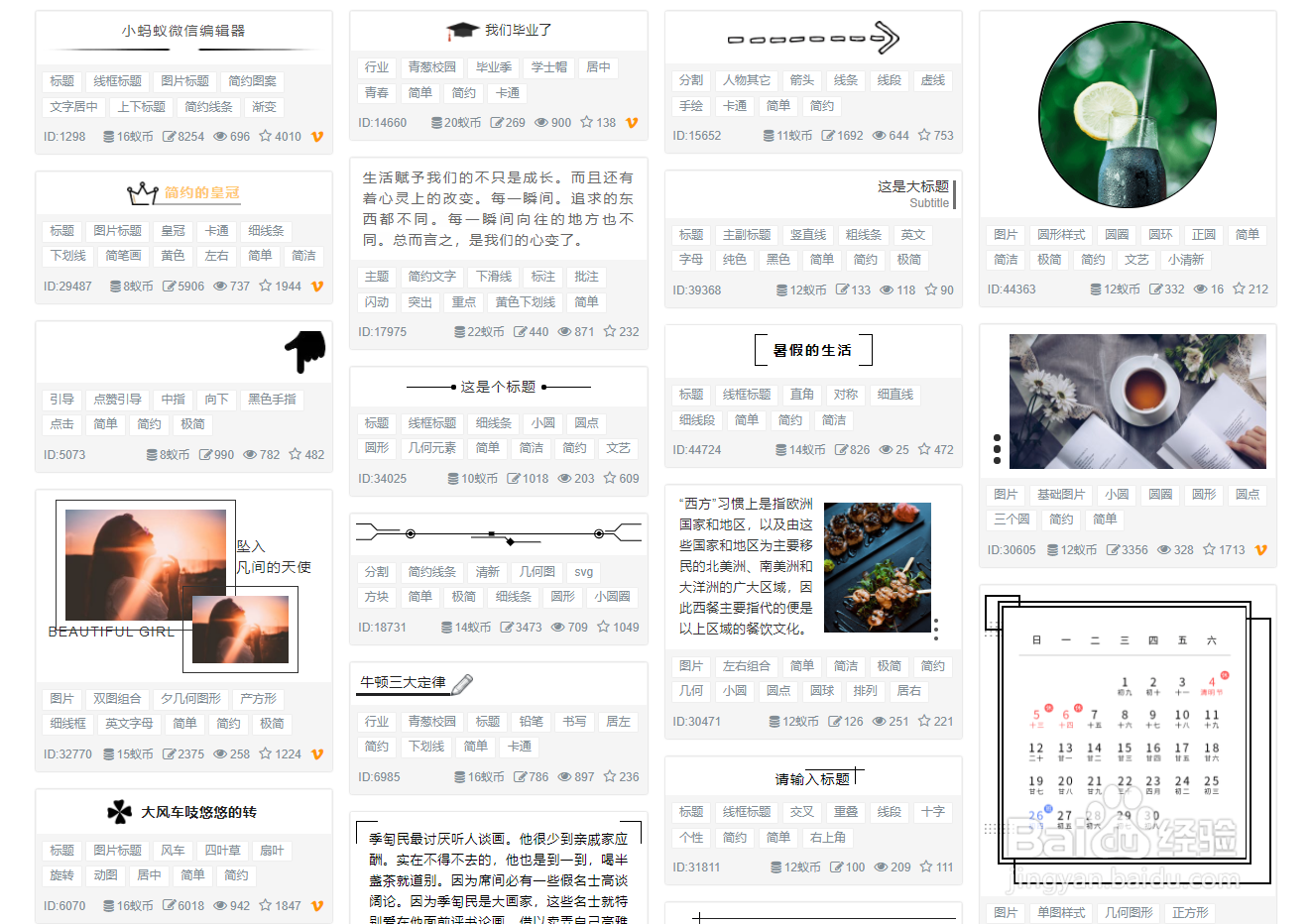1311x924 pixels.
Task: Filter by 竖直线 tag
Action: coord(808,235)
